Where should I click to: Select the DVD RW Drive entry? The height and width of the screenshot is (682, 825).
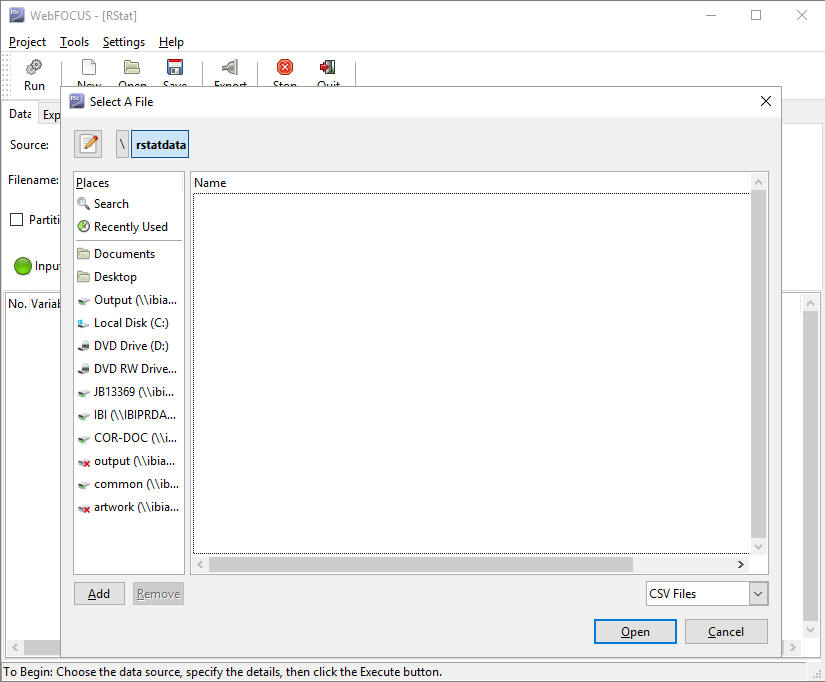tap(129, 369)
